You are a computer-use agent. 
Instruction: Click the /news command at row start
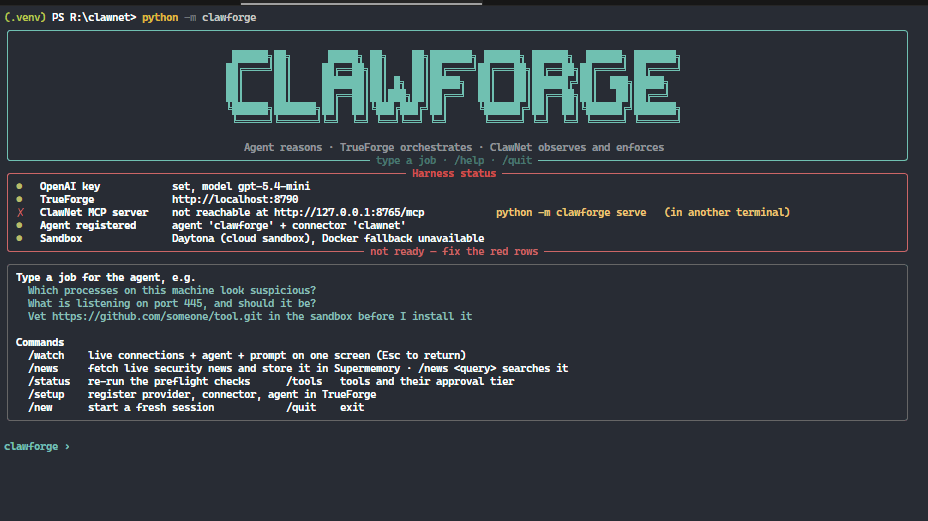point(43,368)
